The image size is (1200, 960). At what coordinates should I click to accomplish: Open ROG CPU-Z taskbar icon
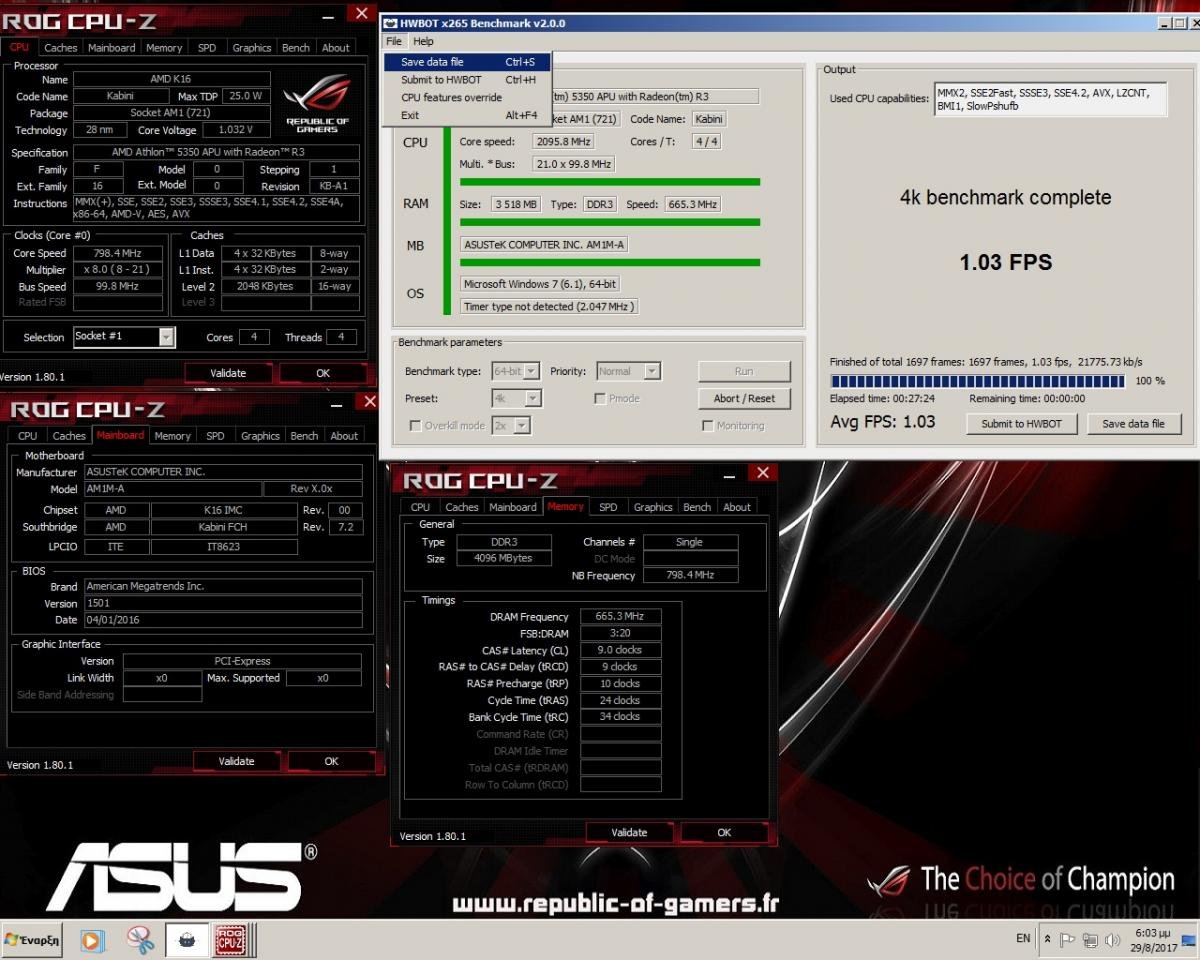point(231,940)
